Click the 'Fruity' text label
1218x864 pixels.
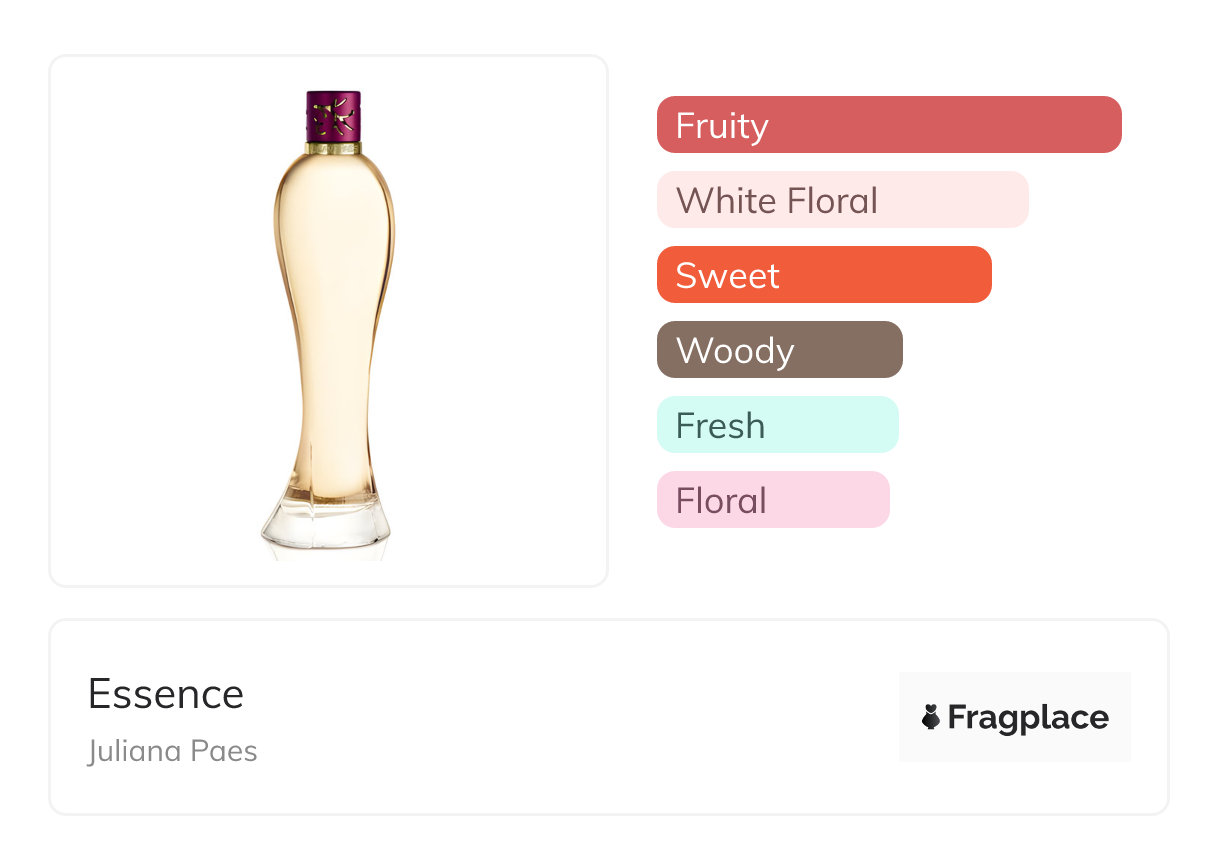pos(722,126)
